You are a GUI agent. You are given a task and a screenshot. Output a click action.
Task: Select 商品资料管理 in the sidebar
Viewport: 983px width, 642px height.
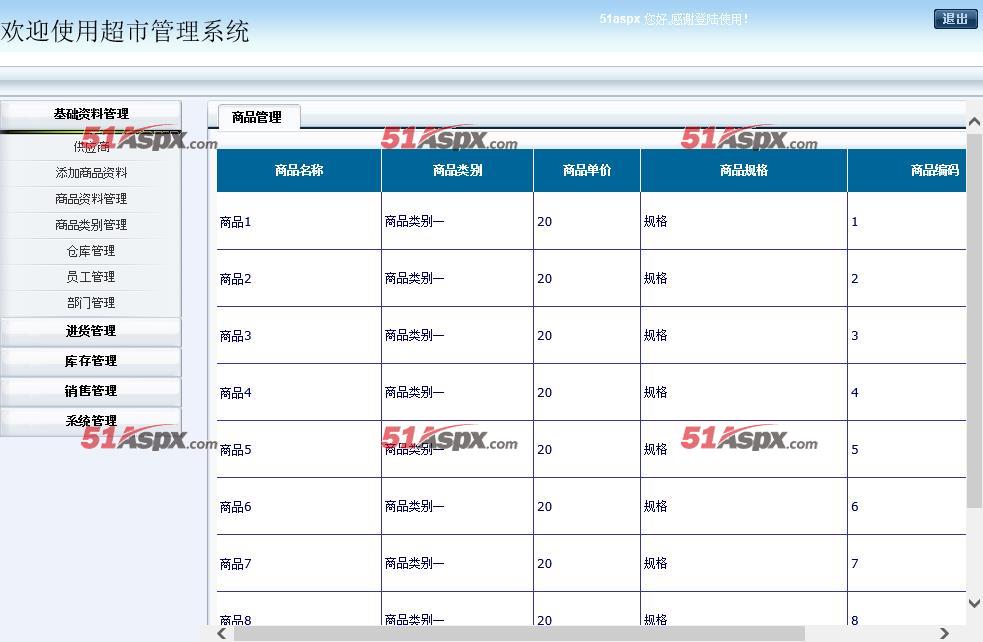pyautogui.click(x=90, y=198)
